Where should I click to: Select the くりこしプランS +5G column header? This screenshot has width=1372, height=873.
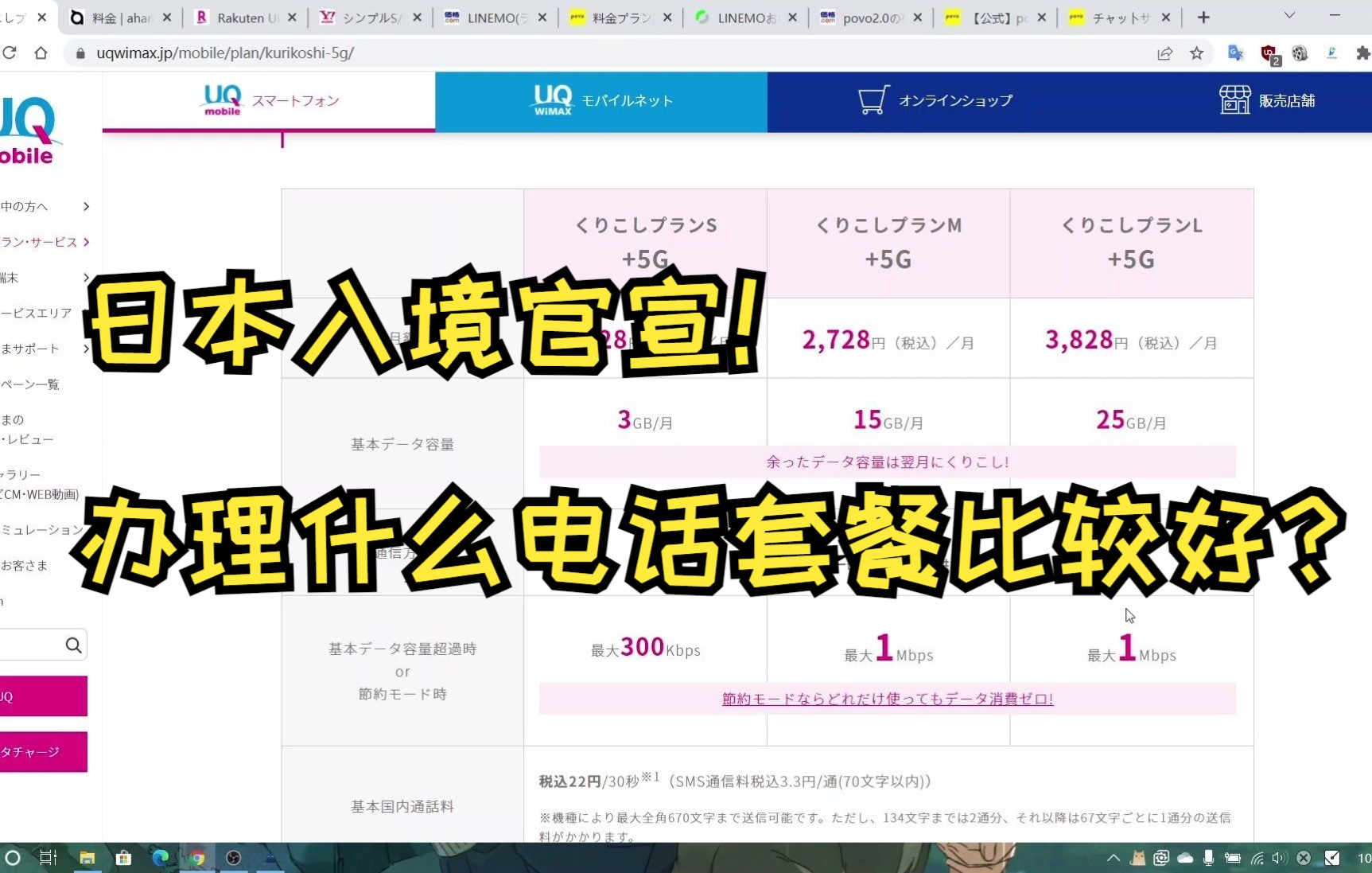click(x=646, y=243)
